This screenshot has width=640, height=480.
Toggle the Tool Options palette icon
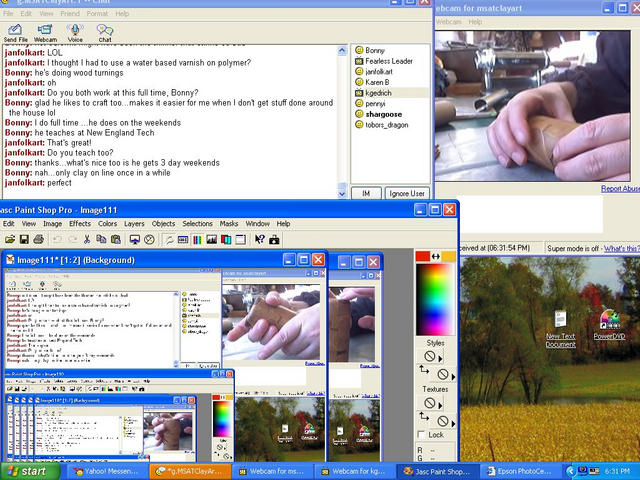pyautogui.click(x=169, y=240)
